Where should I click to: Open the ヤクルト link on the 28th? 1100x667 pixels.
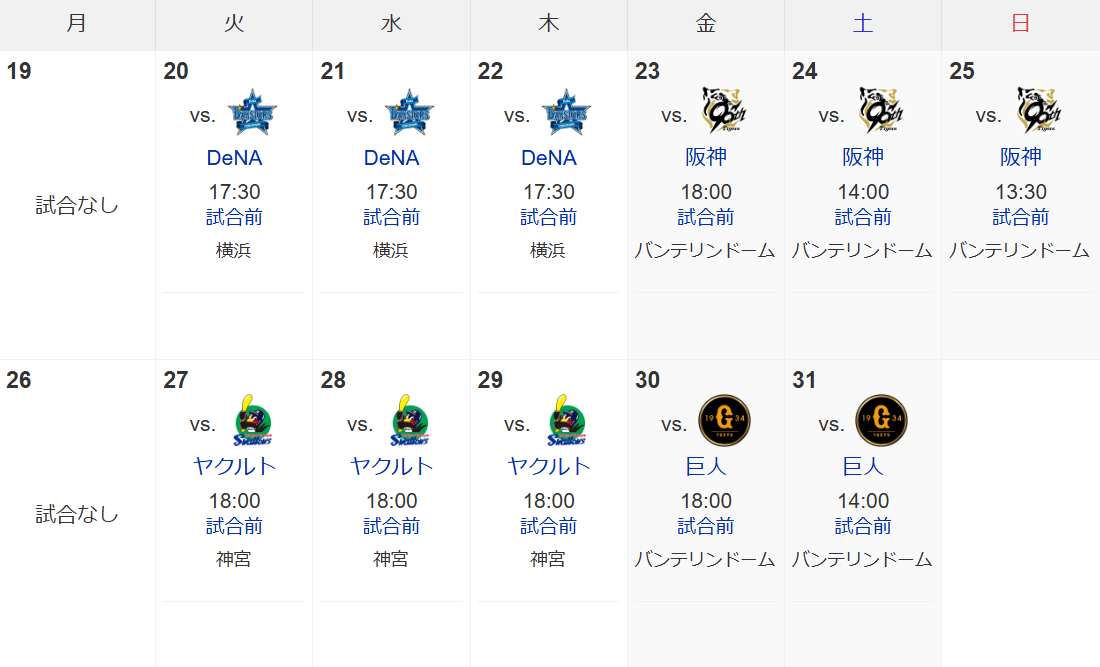point(391,466)
